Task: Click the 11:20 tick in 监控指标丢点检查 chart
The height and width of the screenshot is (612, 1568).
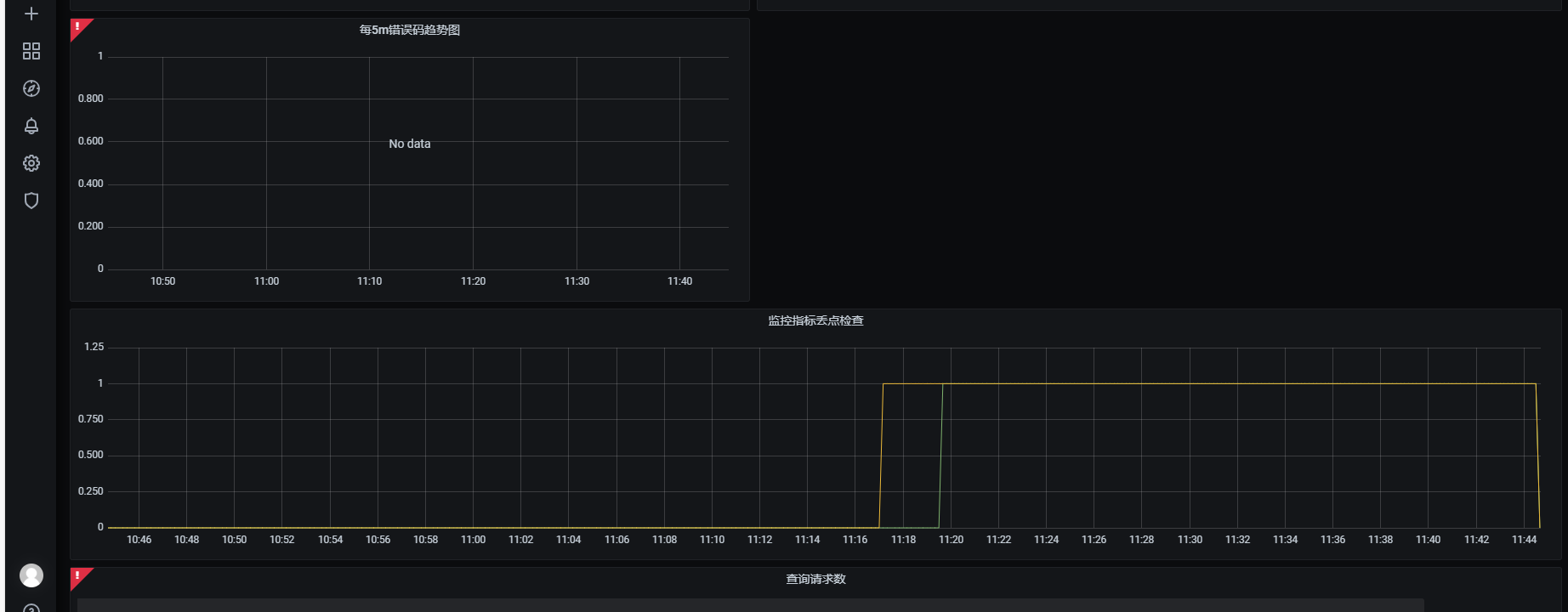Action: pos(951,540)
